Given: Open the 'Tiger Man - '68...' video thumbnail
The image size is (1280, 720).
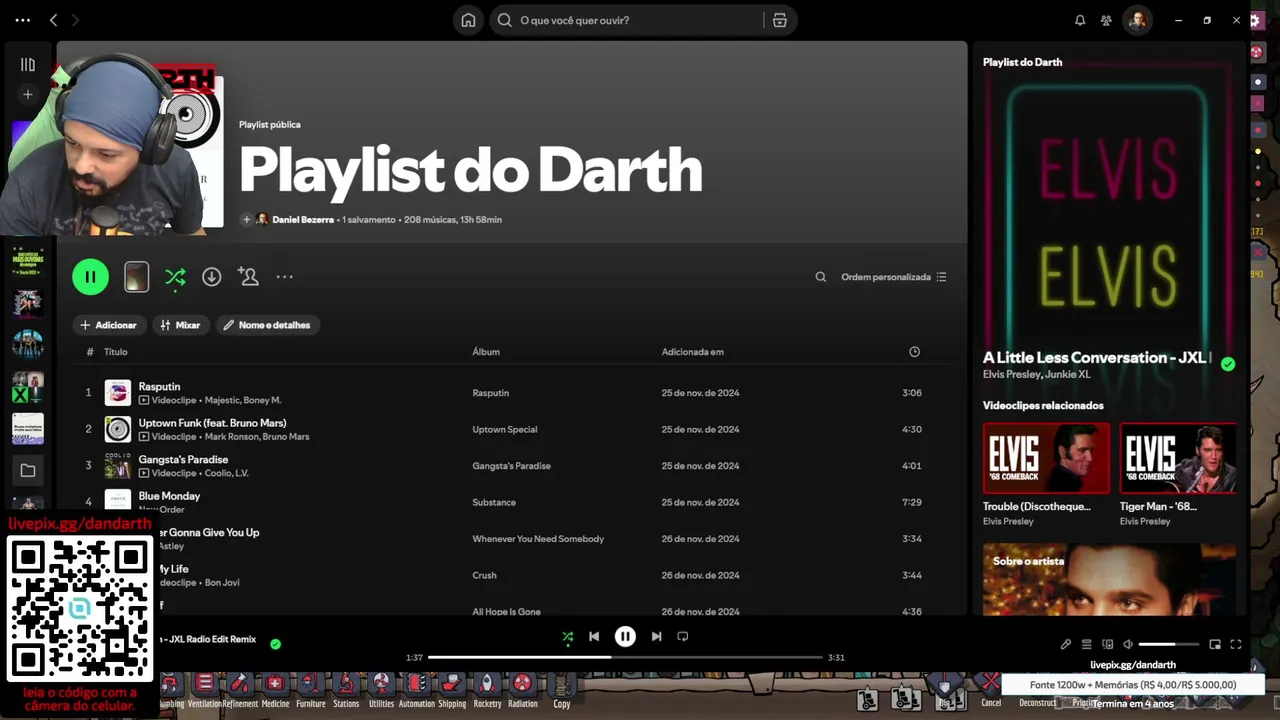Looking at the screenshot, I should point(1178,458).
